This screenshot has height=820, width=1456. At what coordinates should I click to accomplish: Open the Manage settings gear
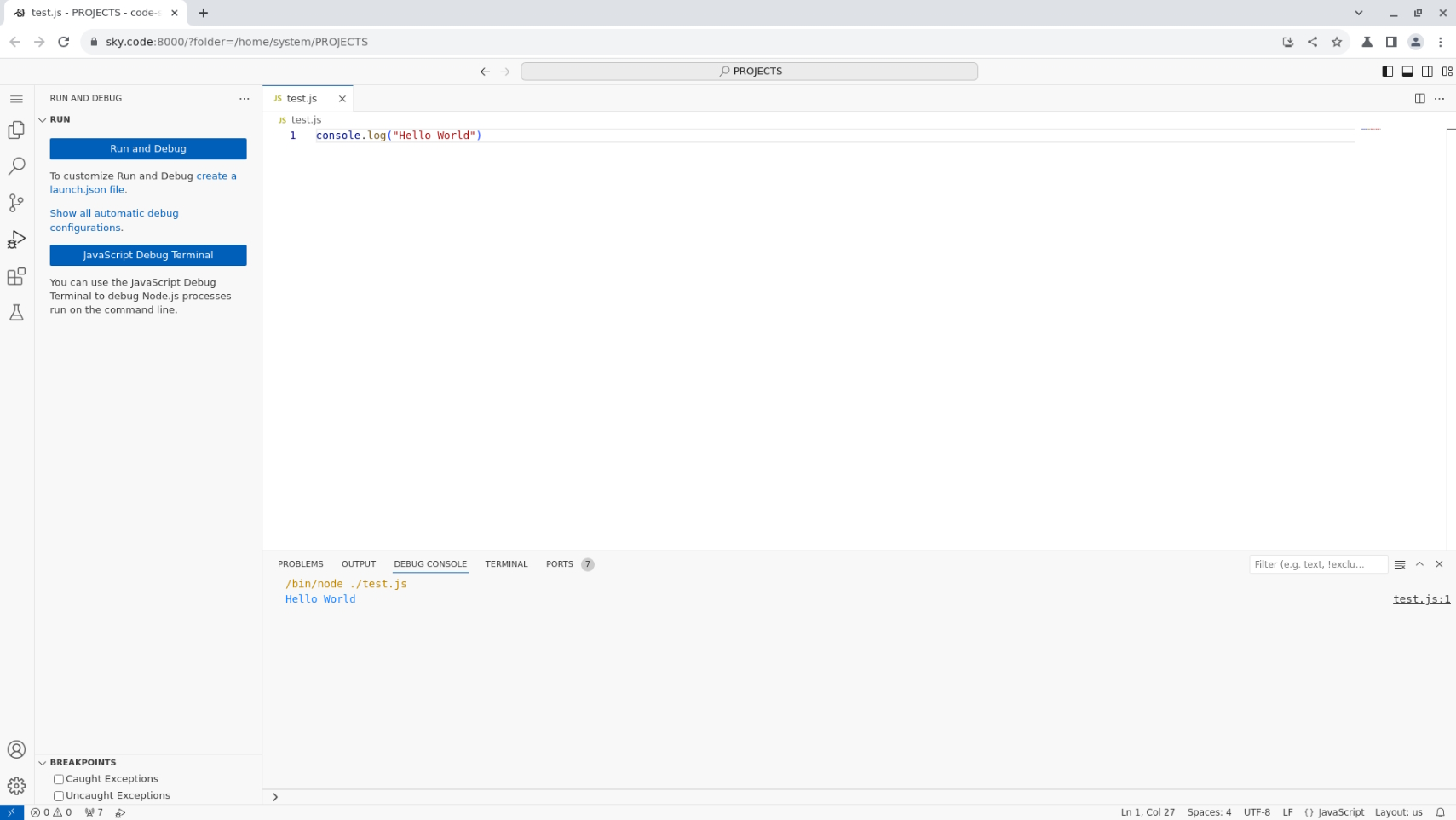(16, 786)
